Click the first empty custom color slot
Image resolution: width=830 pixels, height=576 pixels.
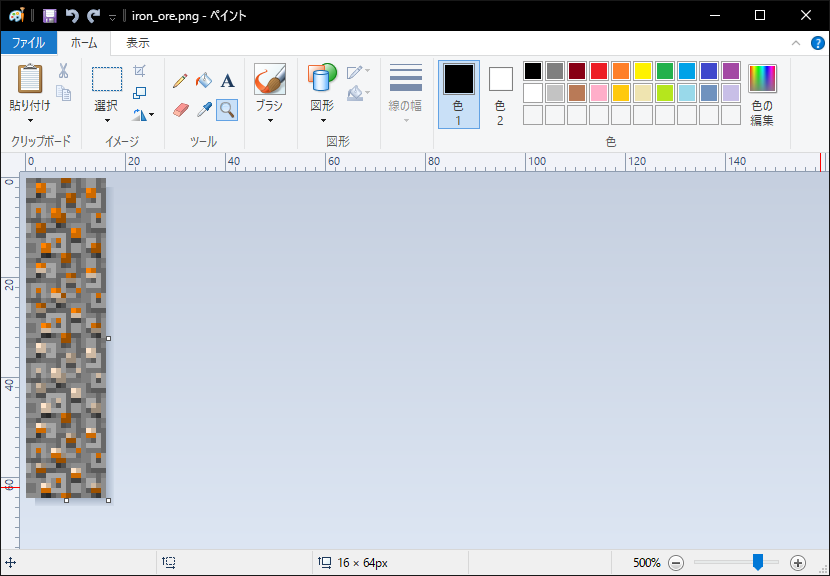533,115
